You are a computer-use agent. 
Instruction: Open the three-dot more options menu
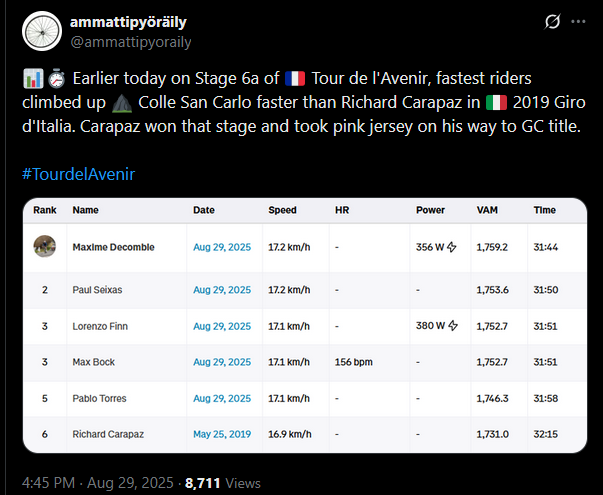pos(580,22)
